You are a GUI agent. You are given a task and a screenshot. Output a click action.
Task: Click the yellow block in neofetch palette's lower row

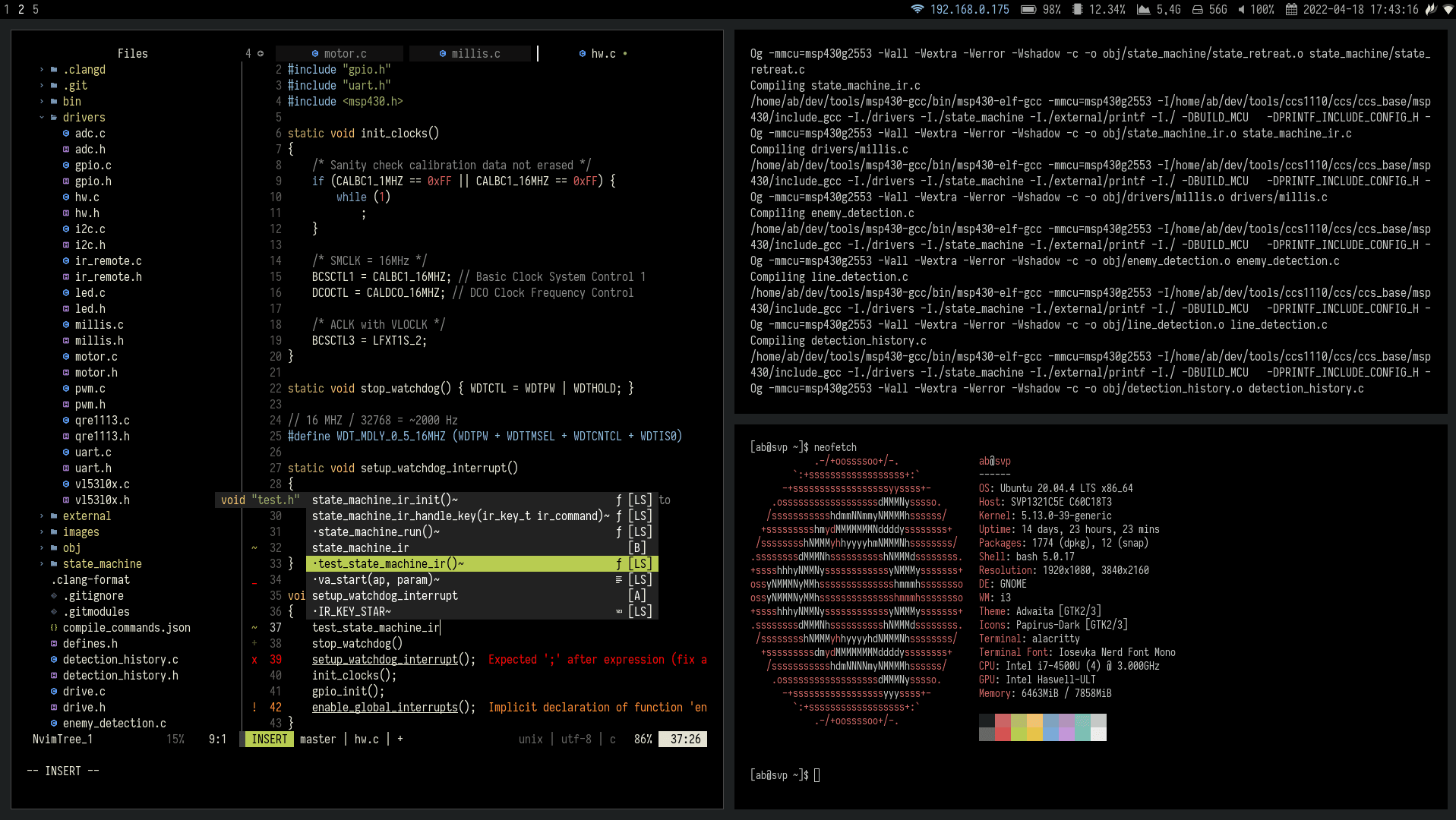[1034, 734]
